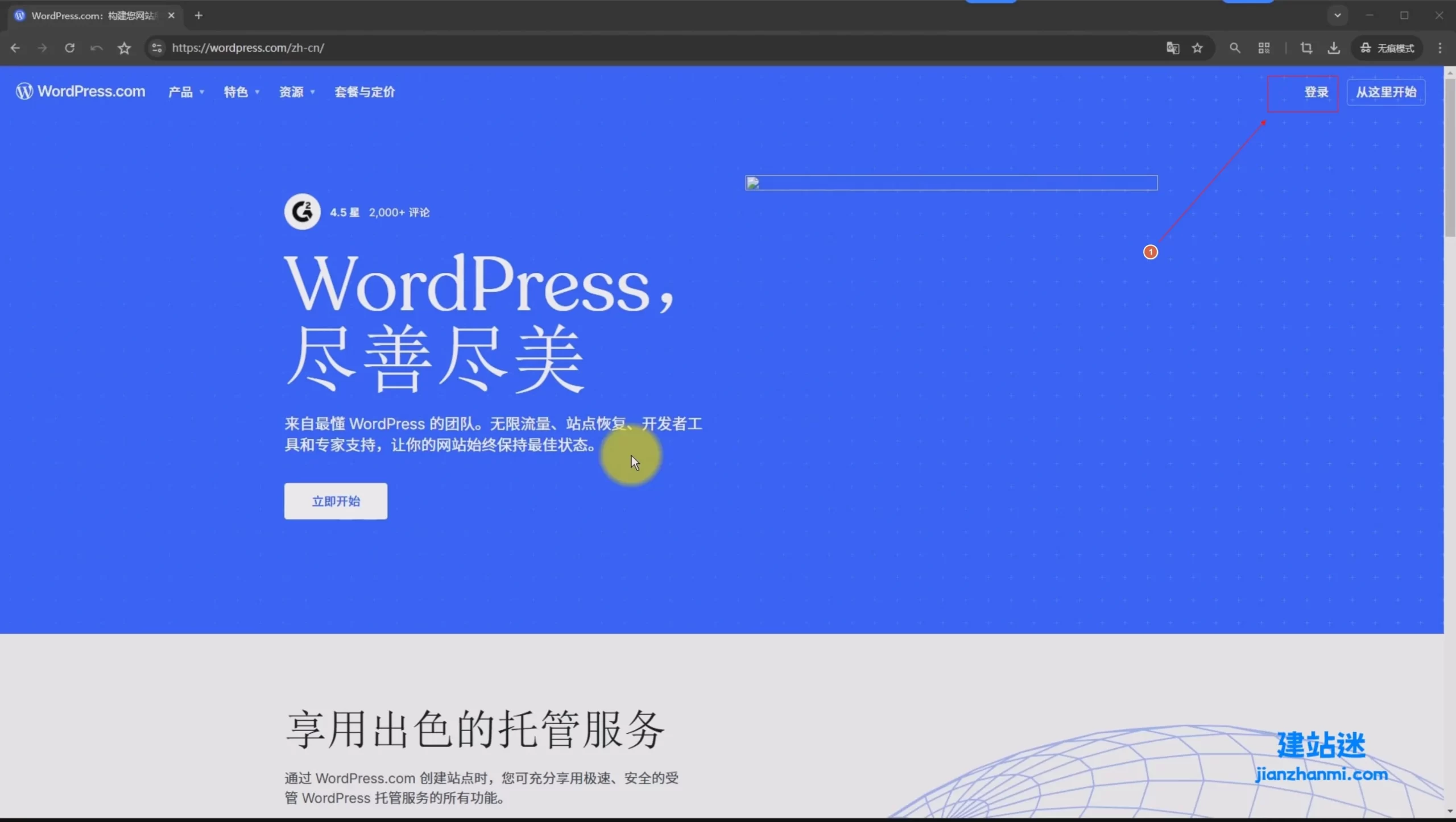1456x822 pixels.
Task: Click the translate page icon
Action: pos(1172,48)
